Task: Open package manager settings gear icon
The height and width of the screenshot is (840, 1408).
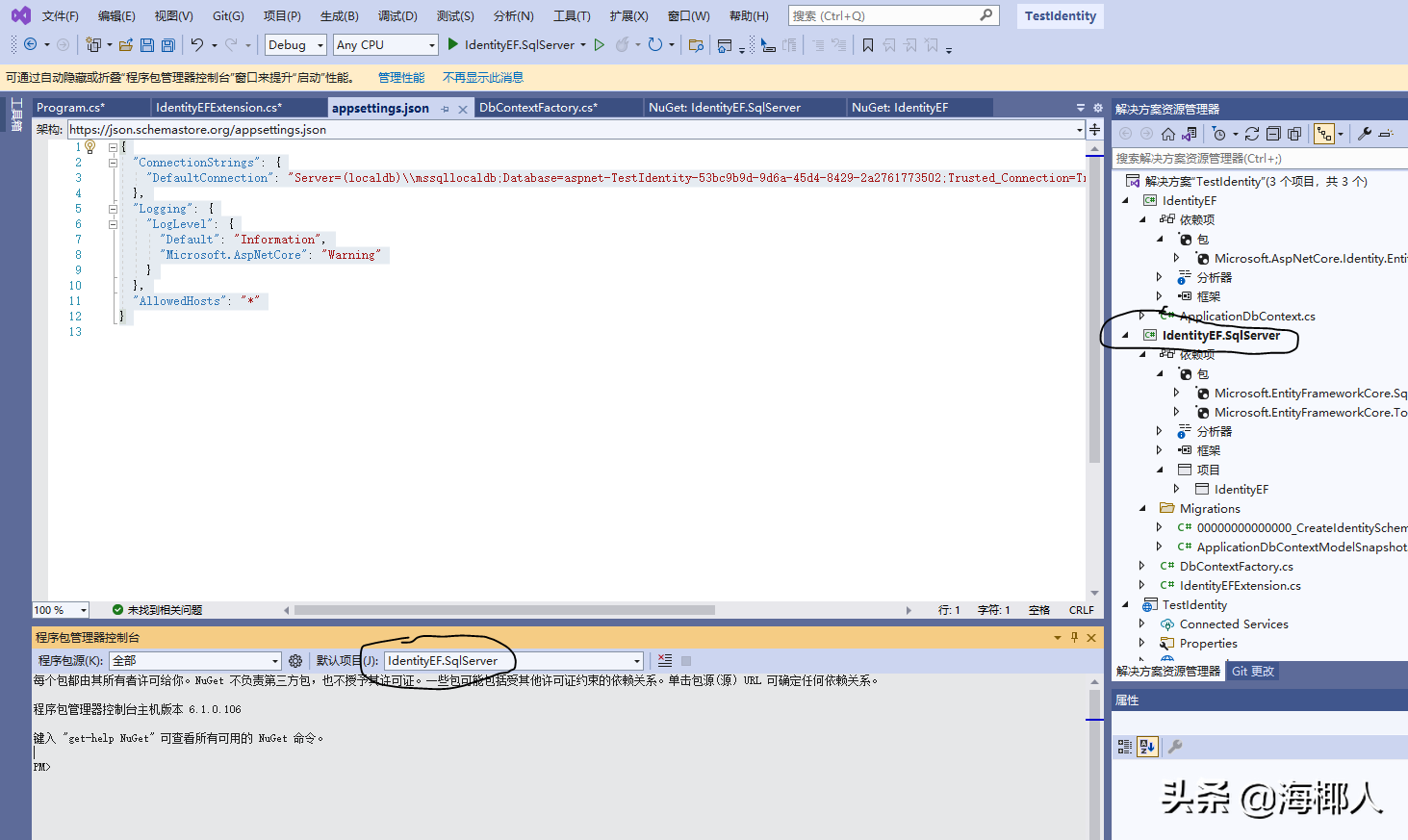Action: pos(295,661)
